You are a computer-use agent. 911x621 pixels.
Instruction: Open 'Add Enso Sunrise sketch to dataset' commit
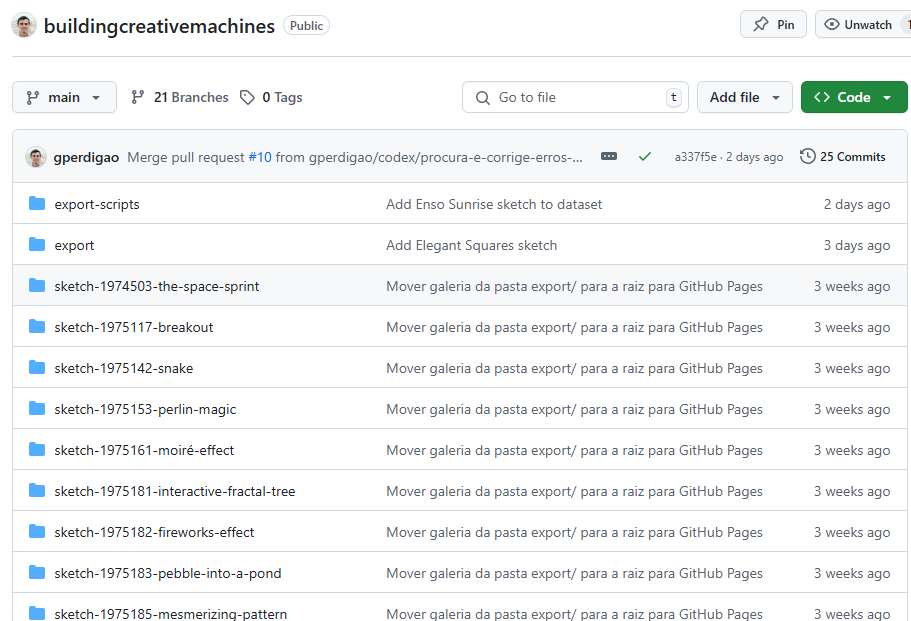tap(494, 204)
